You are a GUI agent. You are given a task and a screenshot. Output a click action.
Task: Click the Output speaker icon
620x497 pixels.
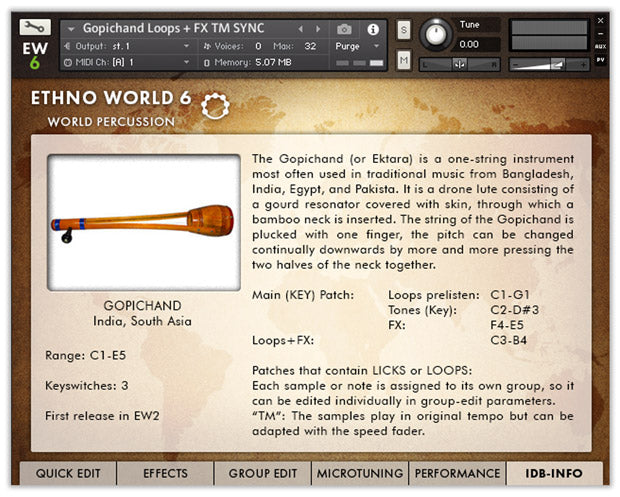tap(67, 46)
